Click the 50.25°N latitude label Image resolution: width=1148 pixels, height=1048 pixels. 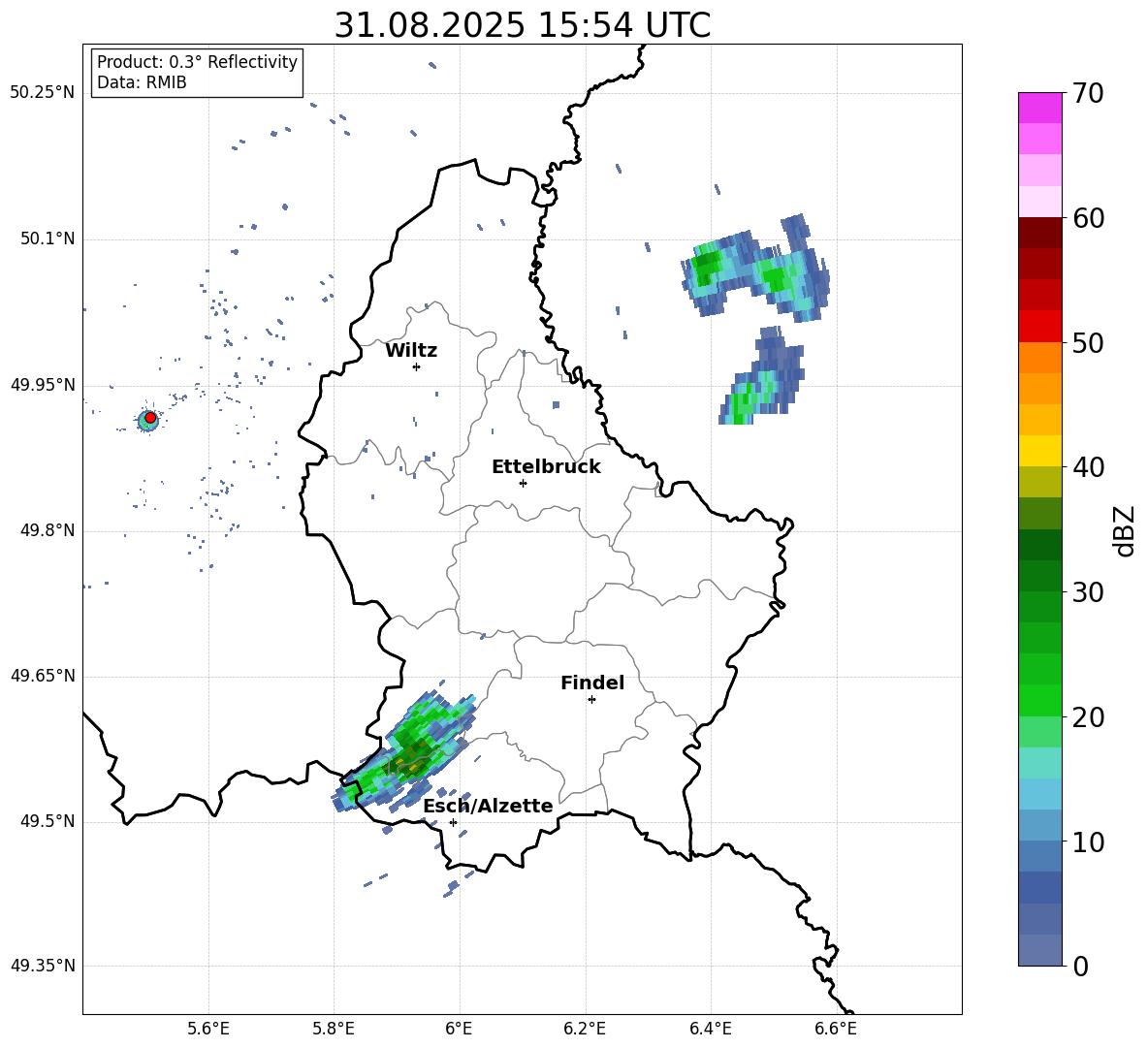[43, 93]
